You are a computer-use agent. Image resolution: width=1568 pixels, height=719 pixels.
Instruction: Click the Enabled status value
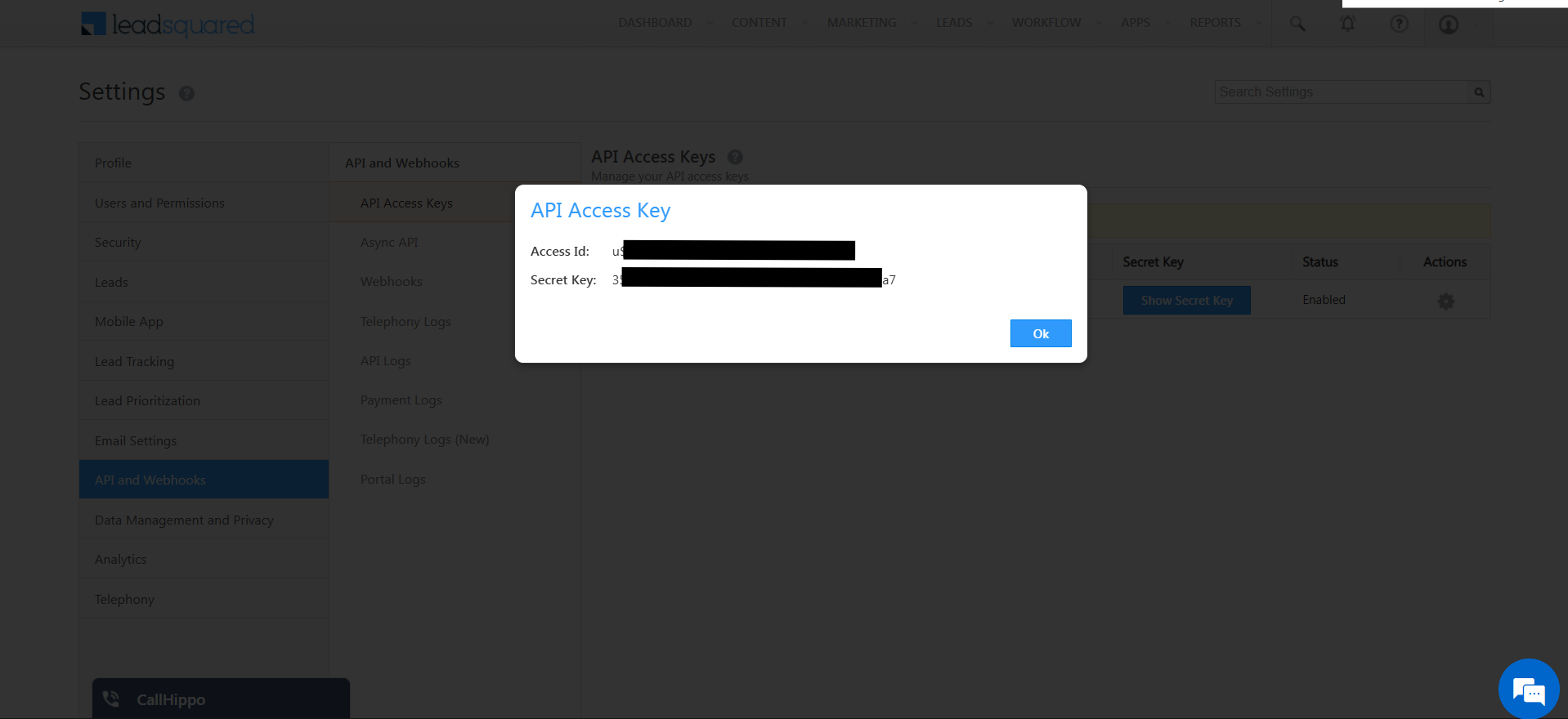tap(1324, 300)
